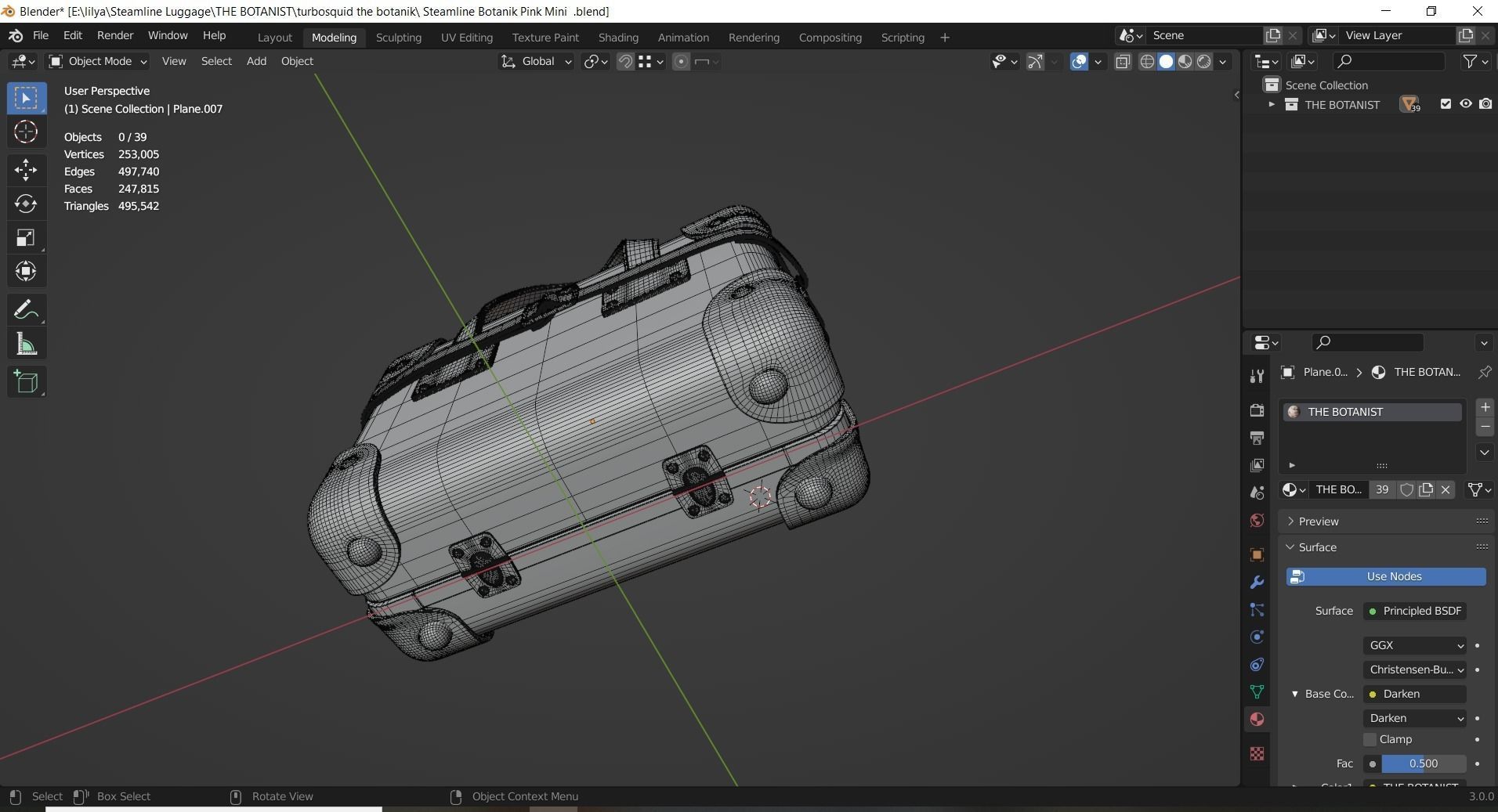Open the Object Constraints properties tab
1498x812 pixels.
[1257, 665]
